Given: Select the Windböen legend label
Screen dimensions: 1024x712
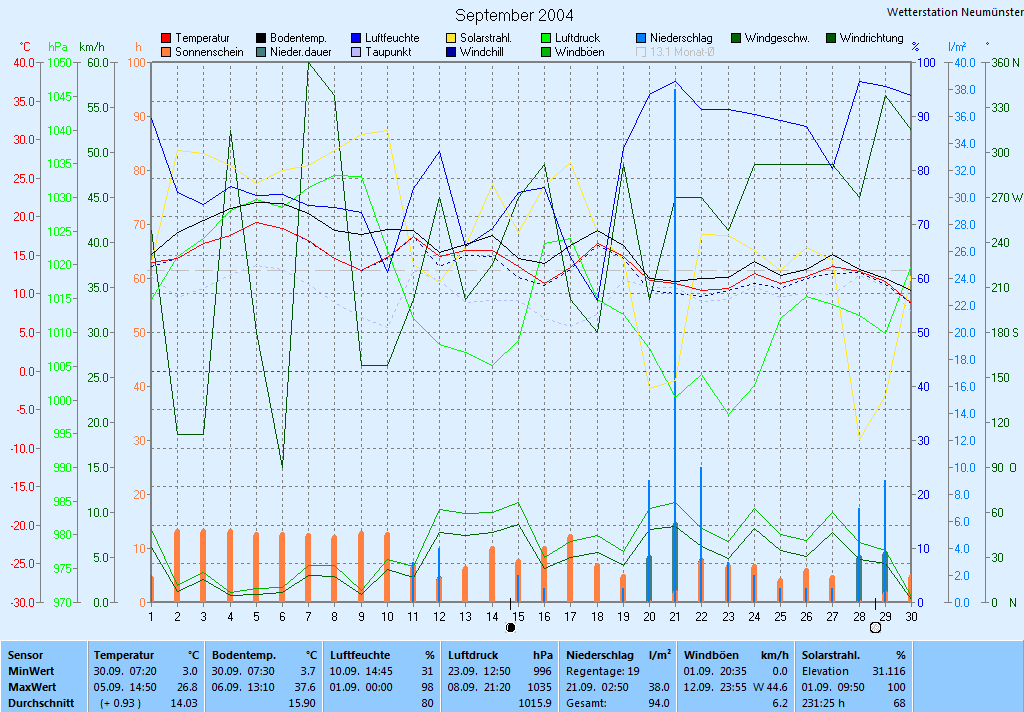Looking at the screenshot, I should click(579, 52).
